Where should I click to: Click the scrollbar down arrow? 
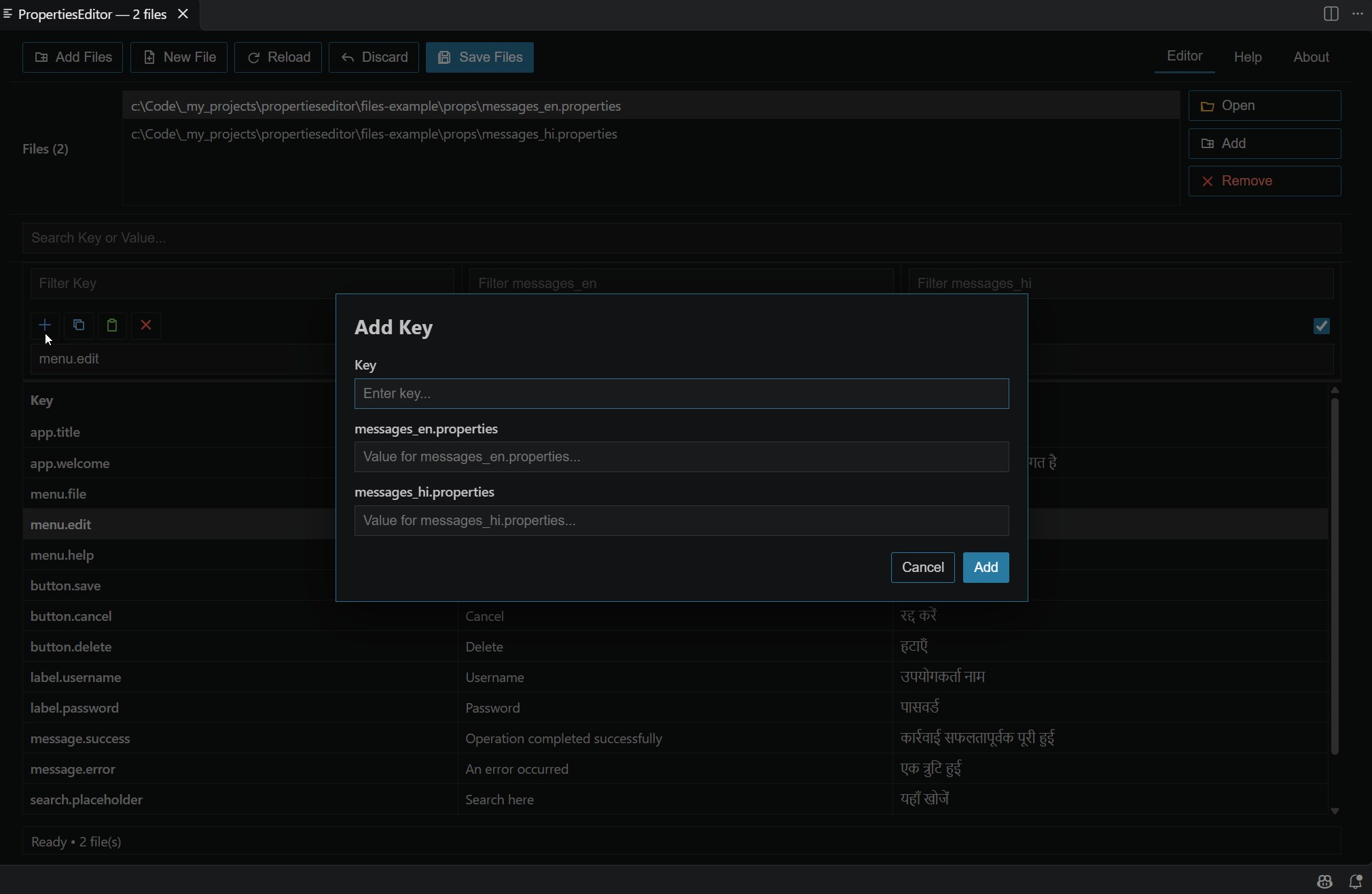pos(1335,810)
